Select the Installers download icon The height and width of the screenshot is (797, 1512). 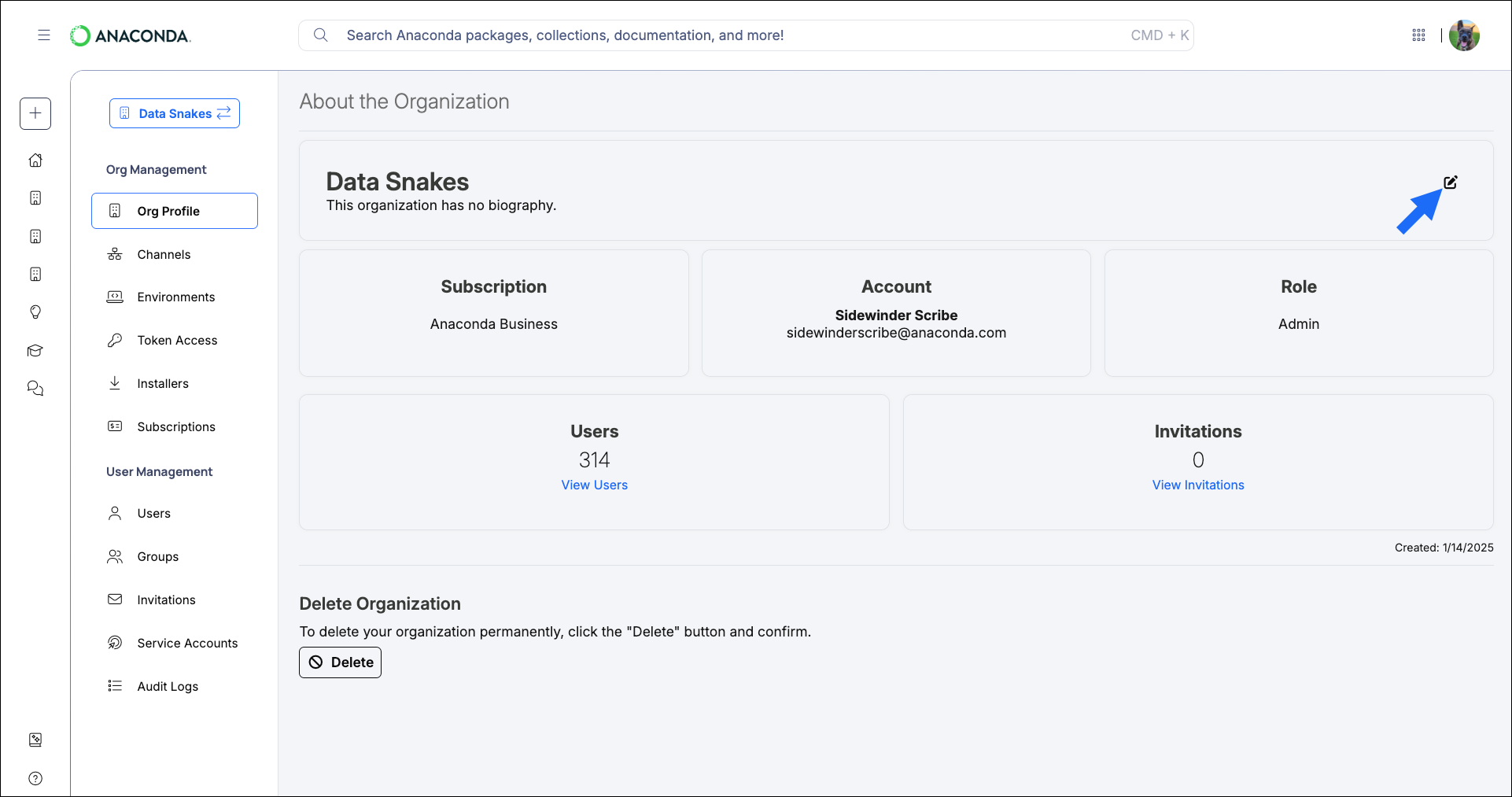[x=115, y=383]
